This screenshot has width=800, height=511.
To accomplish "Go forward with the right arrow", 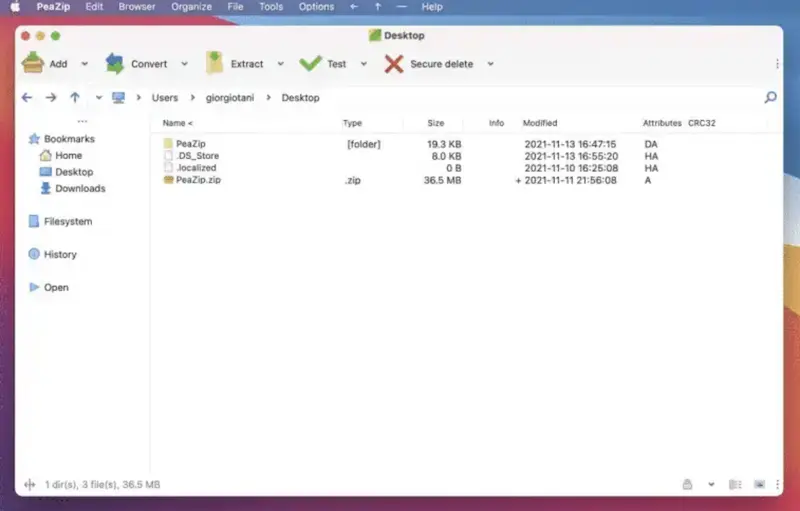I will tap(51, 97).
